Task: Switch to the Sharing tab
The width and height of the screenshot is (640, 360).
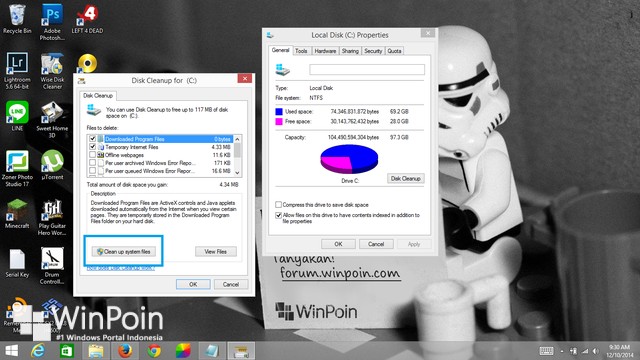Action: (350, 51)
